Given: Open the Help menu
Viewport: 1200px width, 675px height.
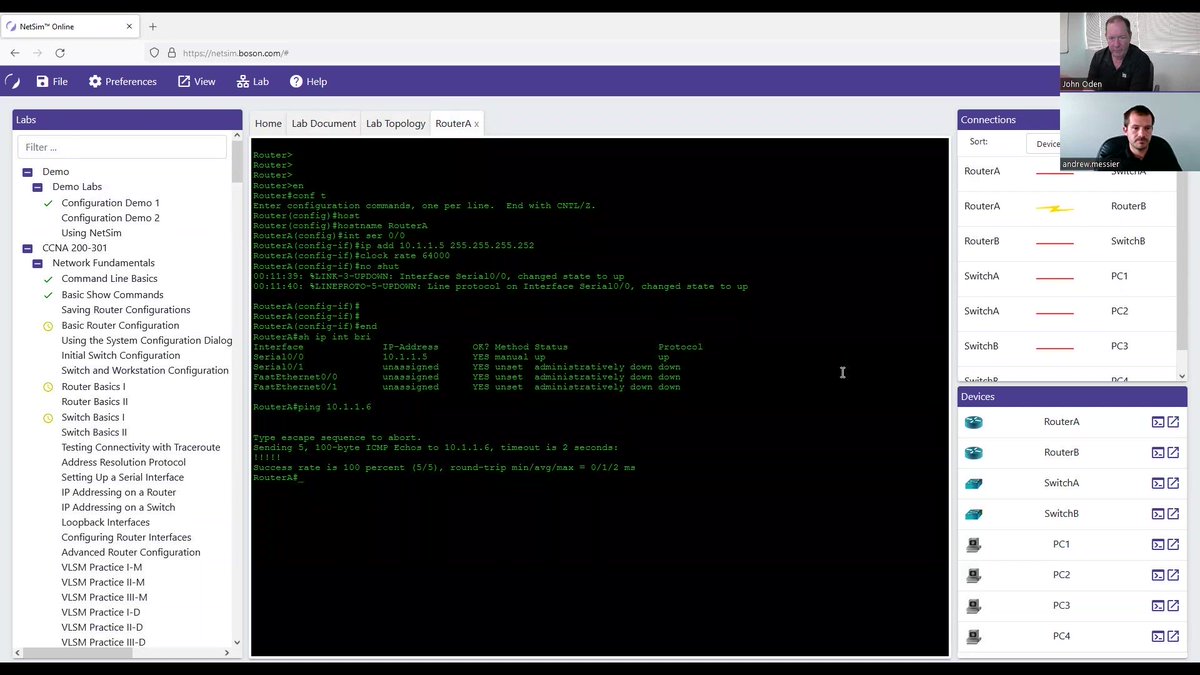Looking at the screenshot, I should coord(308,82).
